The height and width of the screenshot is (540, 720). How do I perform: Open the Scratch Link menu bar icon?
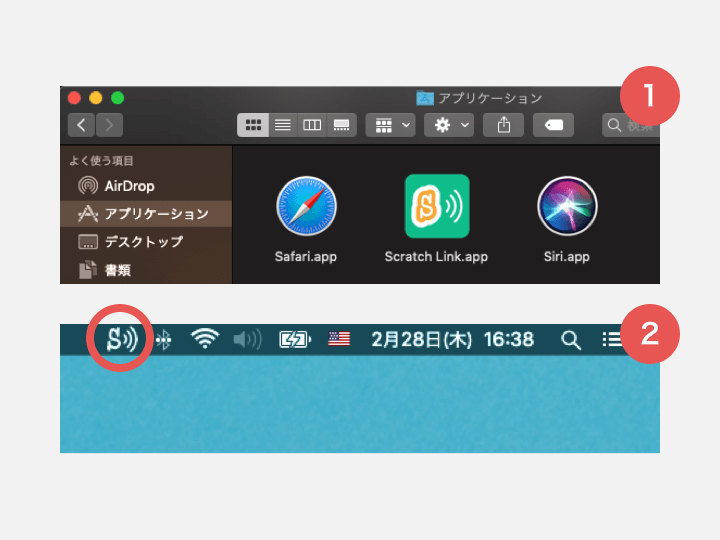pyautogui.click(x=122, y=339)
